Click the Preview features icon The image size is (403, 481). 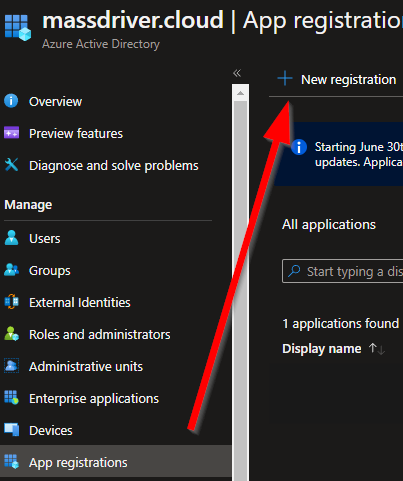click(x=11, y=133)
